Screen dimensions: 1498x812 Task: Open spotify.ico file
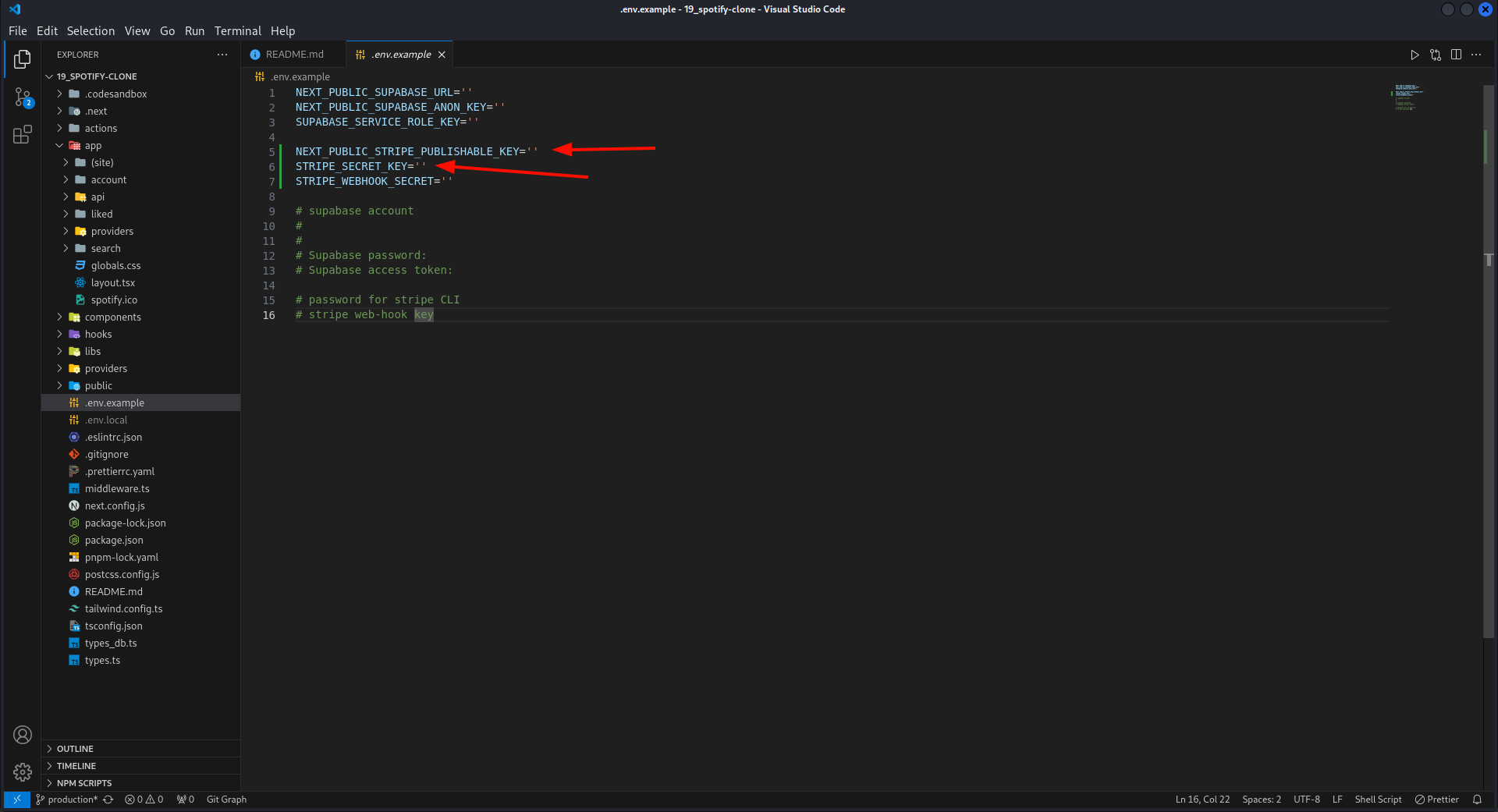(140, 300)
